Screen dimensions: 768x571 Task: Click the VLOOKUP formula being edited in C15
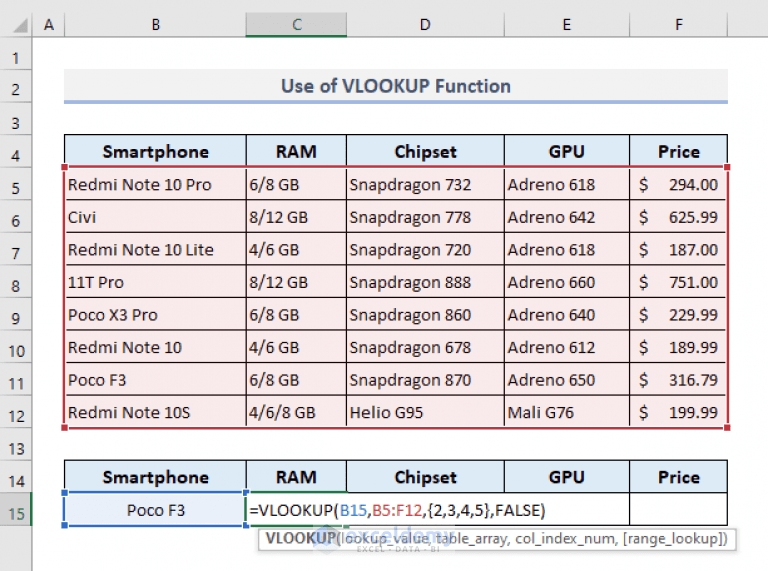(397, 510)
